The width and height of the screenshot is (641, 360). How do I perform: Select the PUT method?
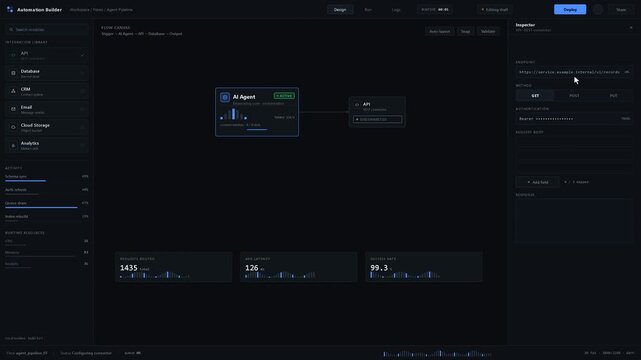pos(613,96)
